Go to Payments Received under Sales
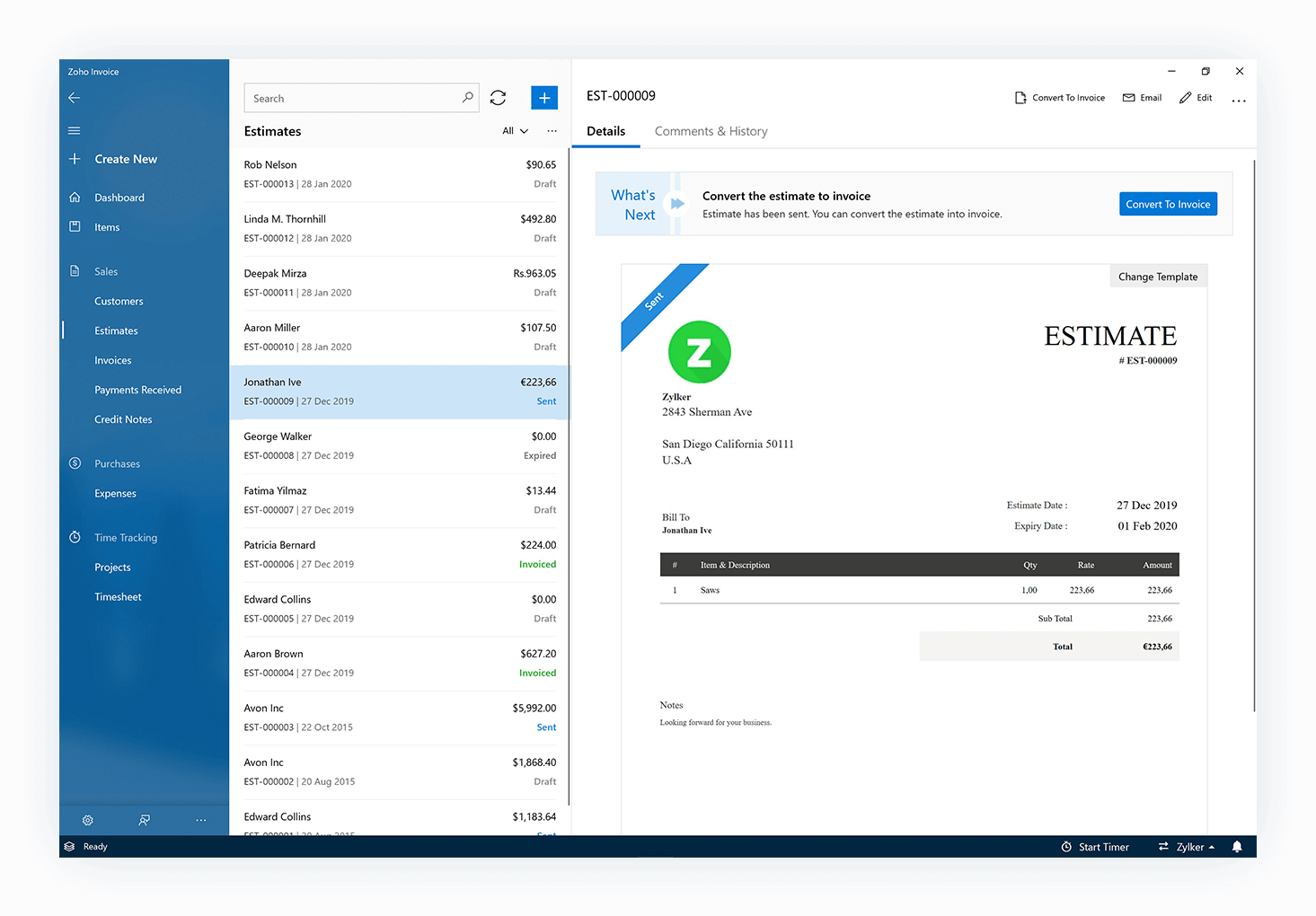Image resolution: width=1316 pixels, height=916 pixels. pos(137,389)
